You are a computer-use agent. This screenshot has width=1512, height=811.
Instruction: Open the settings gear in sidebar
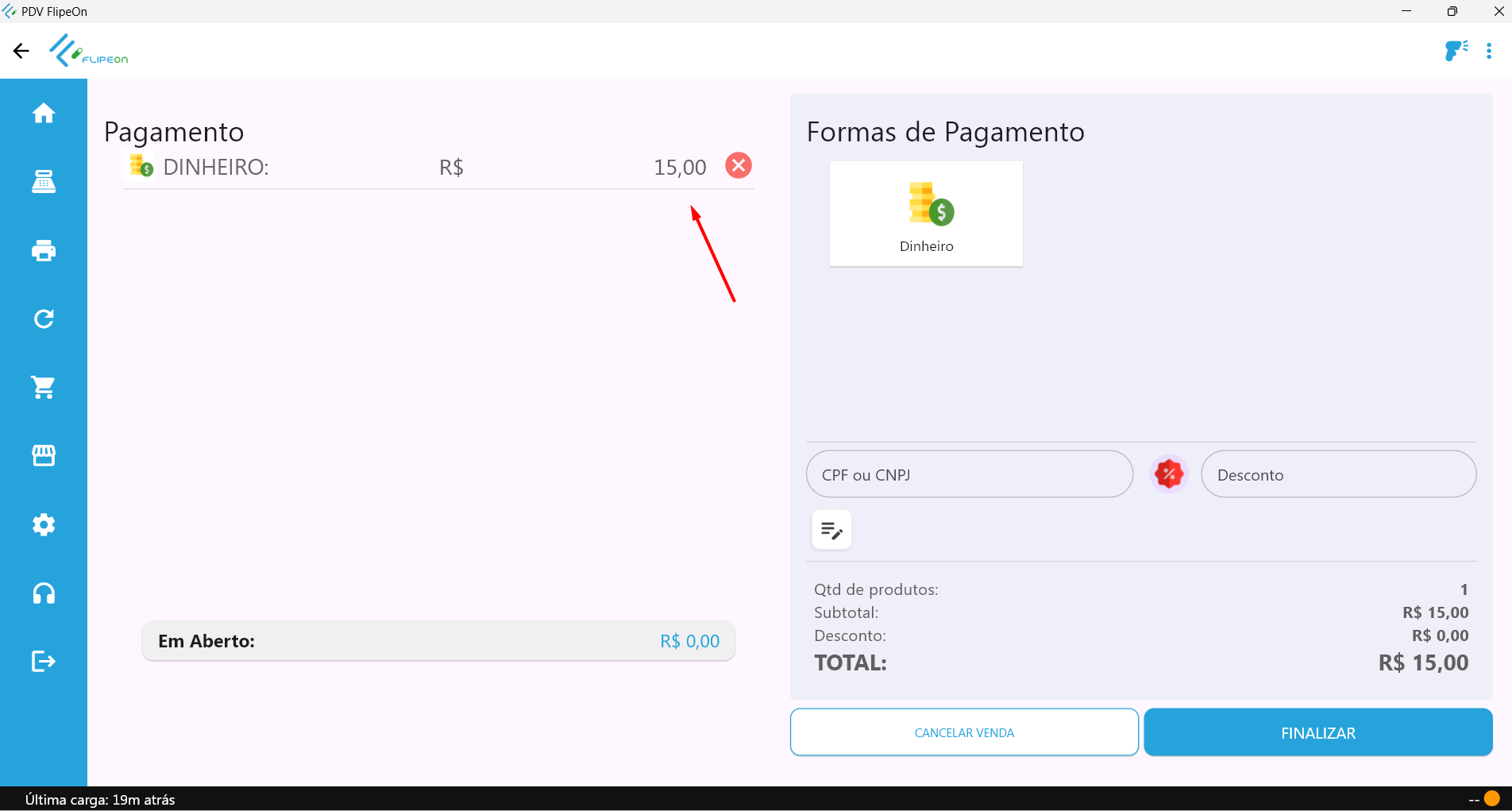click(x=44, y=525)
